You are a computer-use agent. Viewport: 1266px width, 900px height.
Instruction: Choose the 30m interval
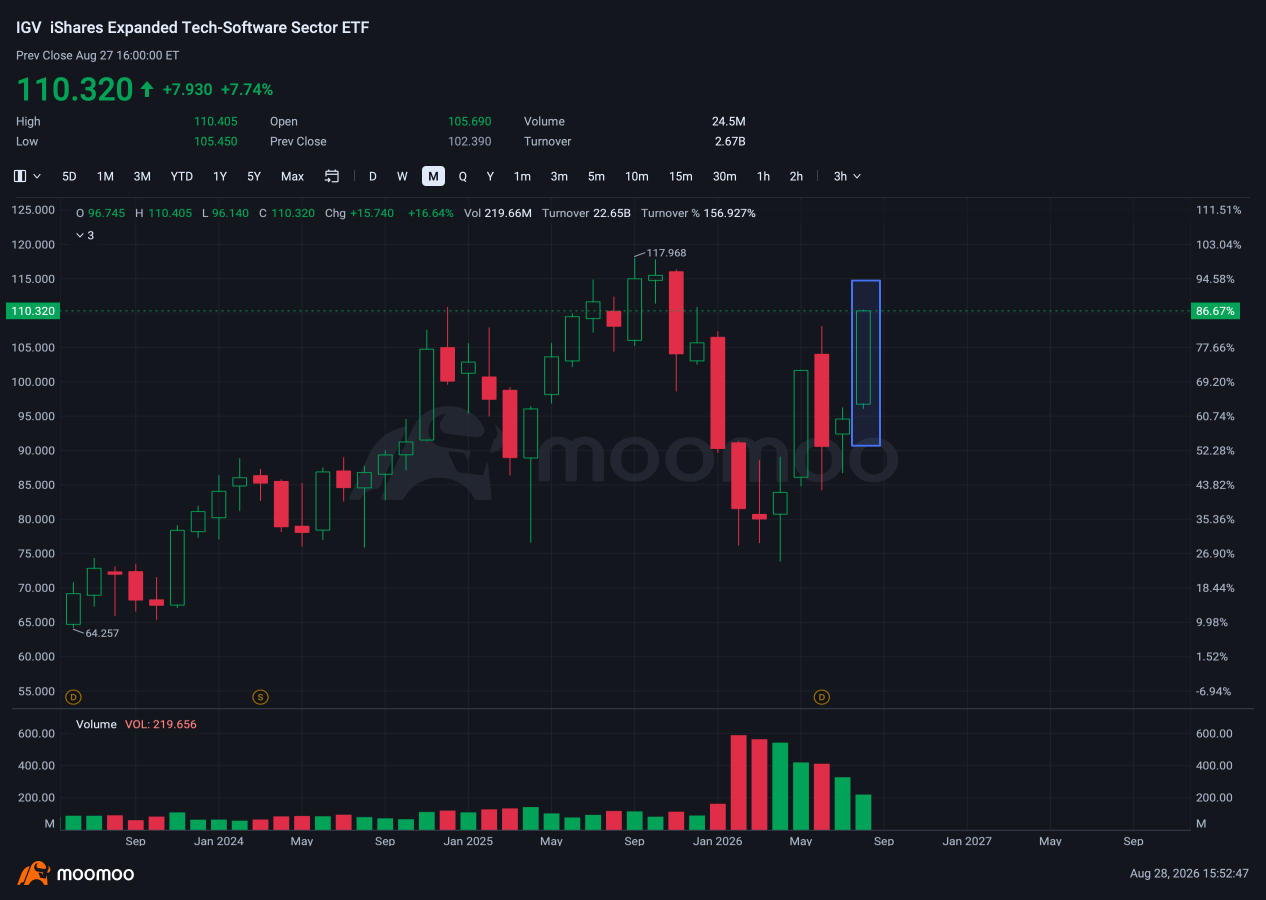[725, 176]
